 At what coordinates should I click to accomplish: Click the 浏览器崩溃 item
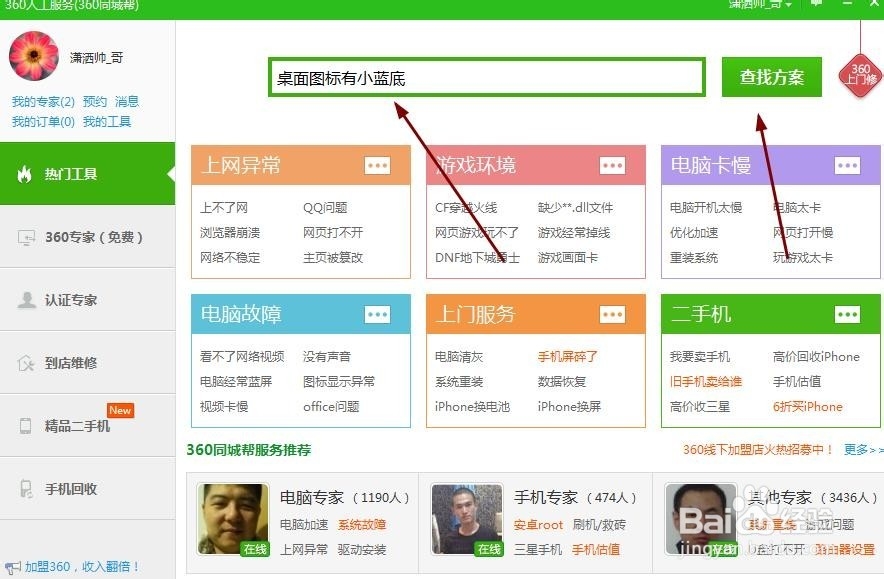pyautogui.click(x=230, y=233)
